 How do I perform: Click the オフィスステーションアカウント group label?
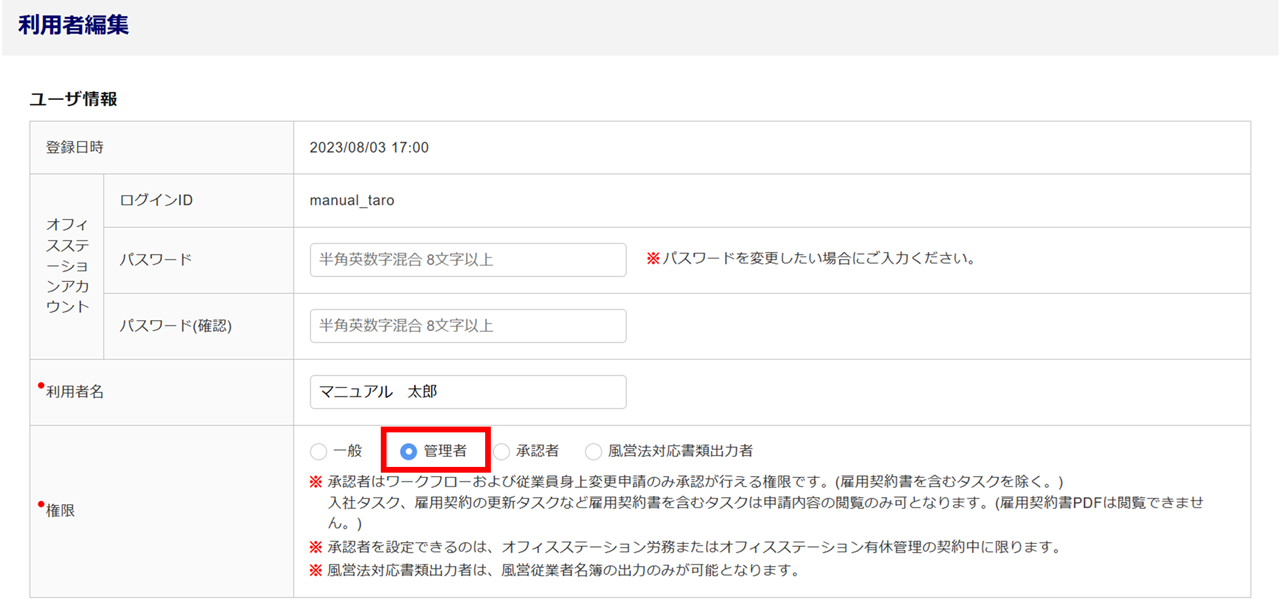tap(67, 266)
